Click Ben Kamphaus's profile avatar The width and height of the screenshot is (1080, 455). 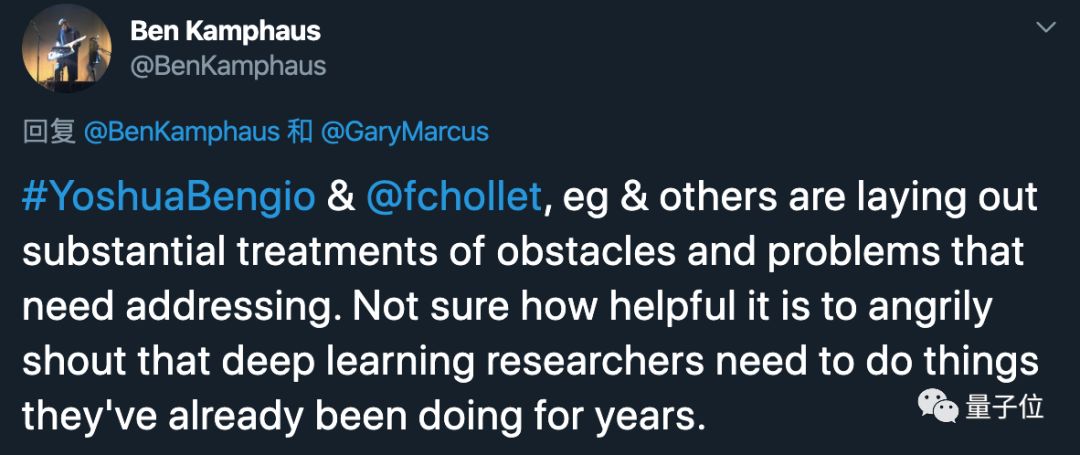point(66,49)
